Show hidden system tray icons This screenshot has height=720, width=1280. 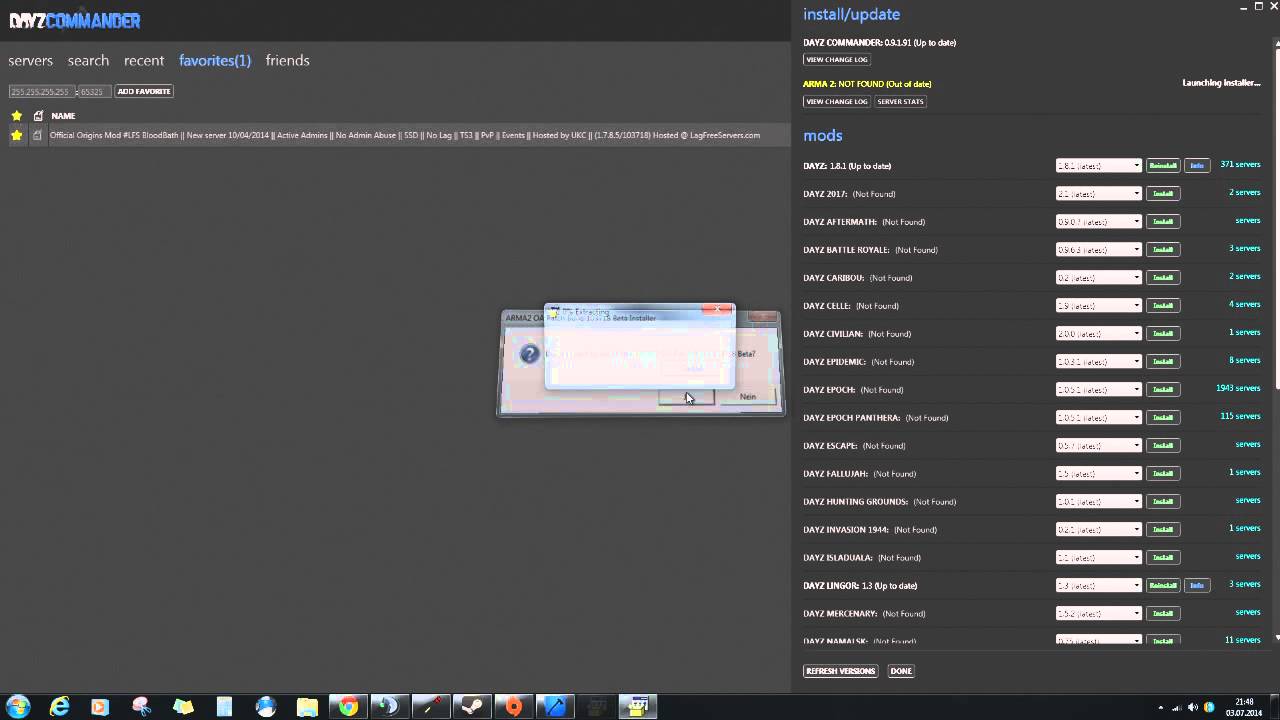(1160, 708)
